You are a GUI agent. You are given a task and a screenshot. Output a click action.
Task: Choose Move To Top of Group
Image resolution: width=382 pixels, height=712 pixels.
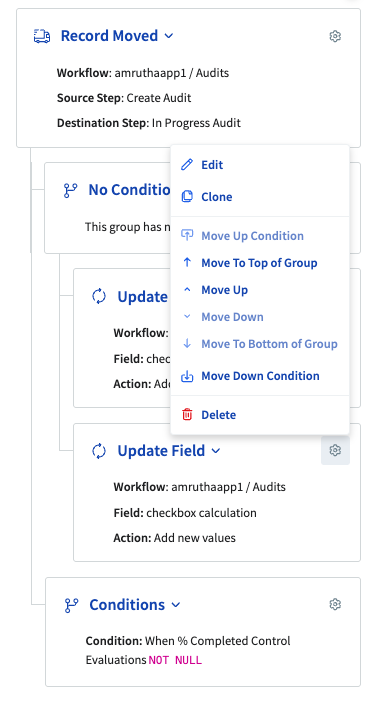[260, 263]
